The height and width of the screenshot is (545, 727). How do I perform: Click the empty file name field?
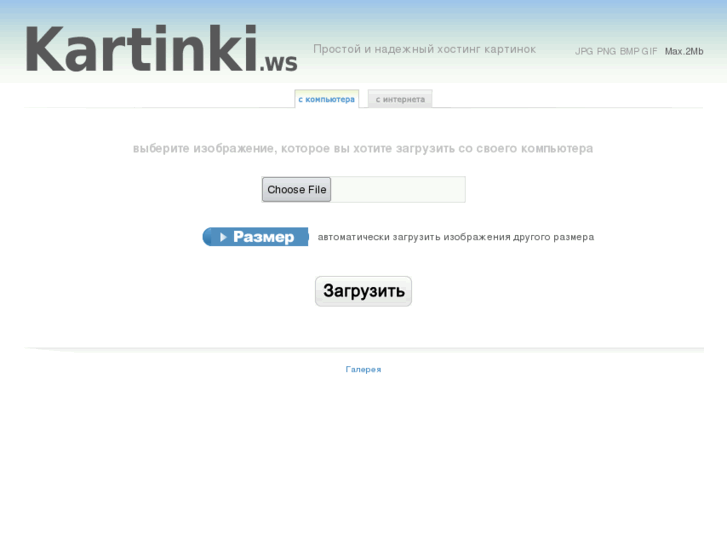click(398, 189)
